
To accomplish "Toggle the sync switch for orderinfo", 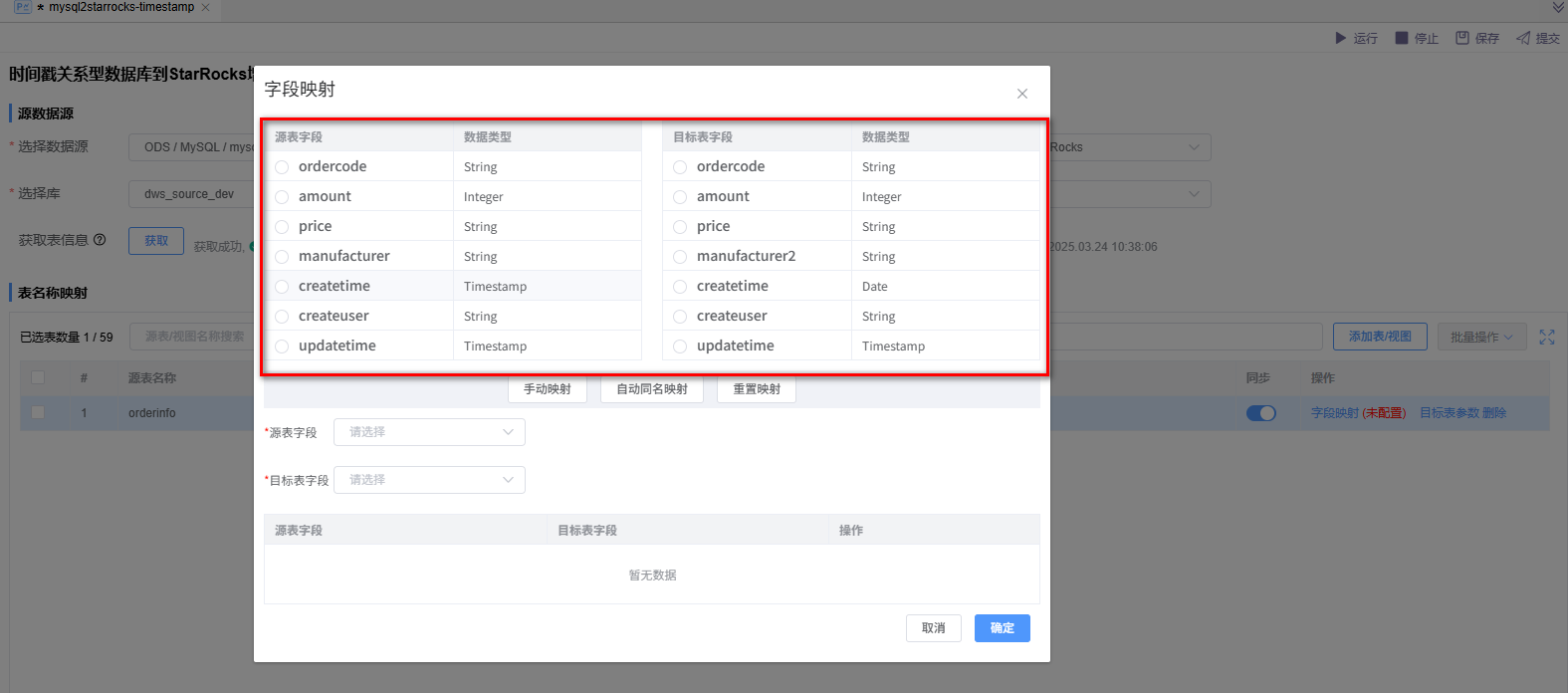I will tap(1260, 413).
